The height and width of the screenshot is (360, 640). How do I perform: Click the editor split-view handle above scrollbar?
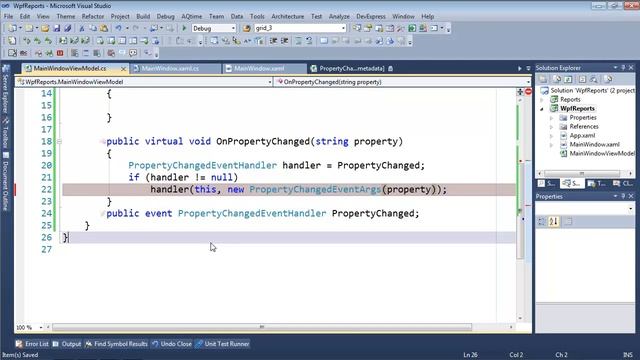tap(520, 92)
